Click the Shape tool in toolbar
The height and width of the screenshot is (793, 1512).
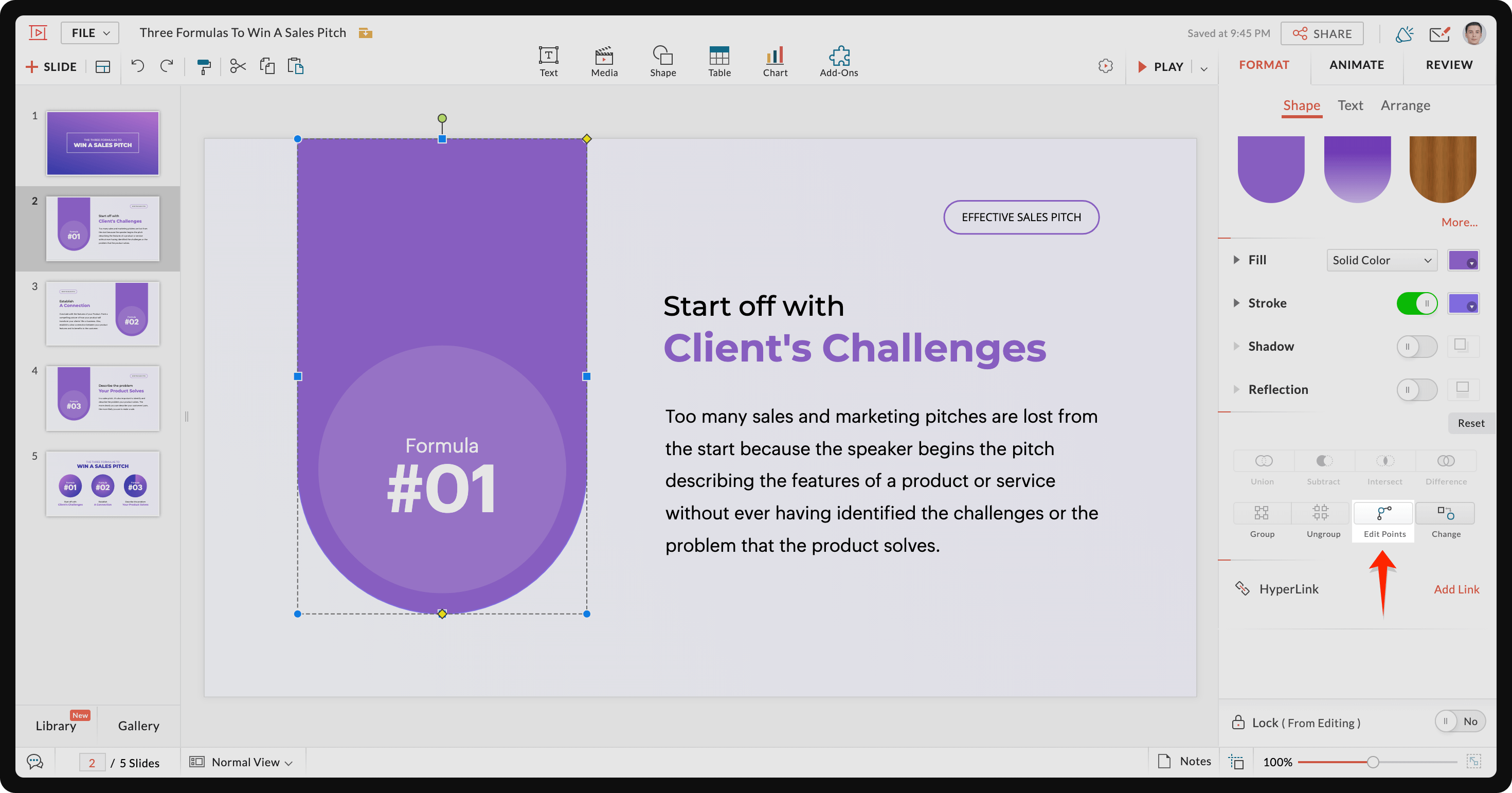[661, 58]
